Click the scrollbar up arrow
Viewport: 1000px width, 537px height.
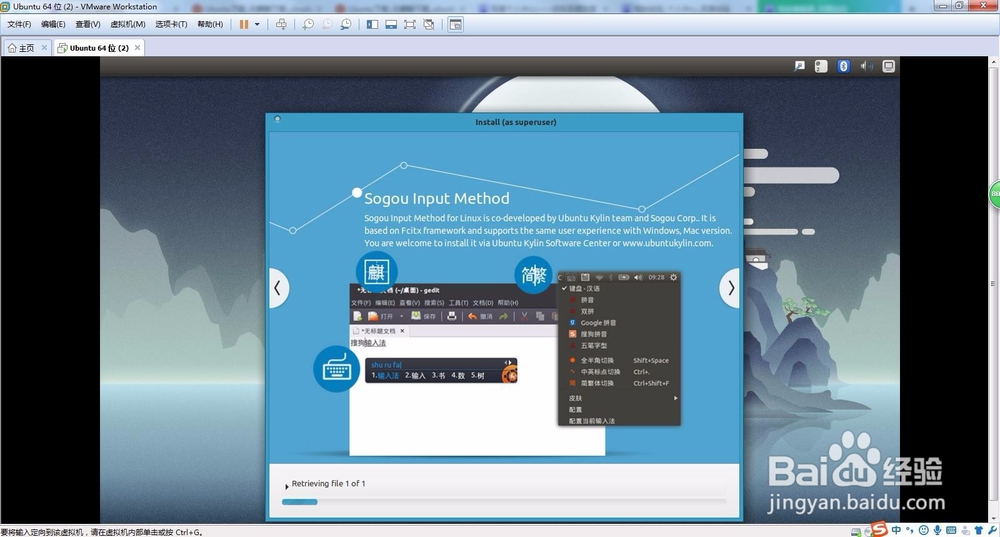(x=994, y=62)
